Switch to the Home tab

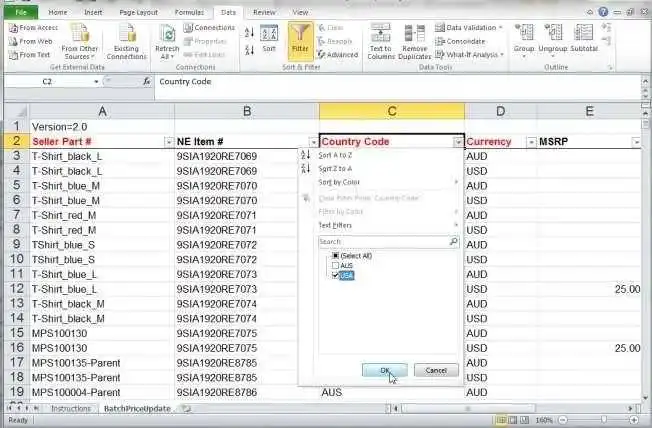pos(57,12)
